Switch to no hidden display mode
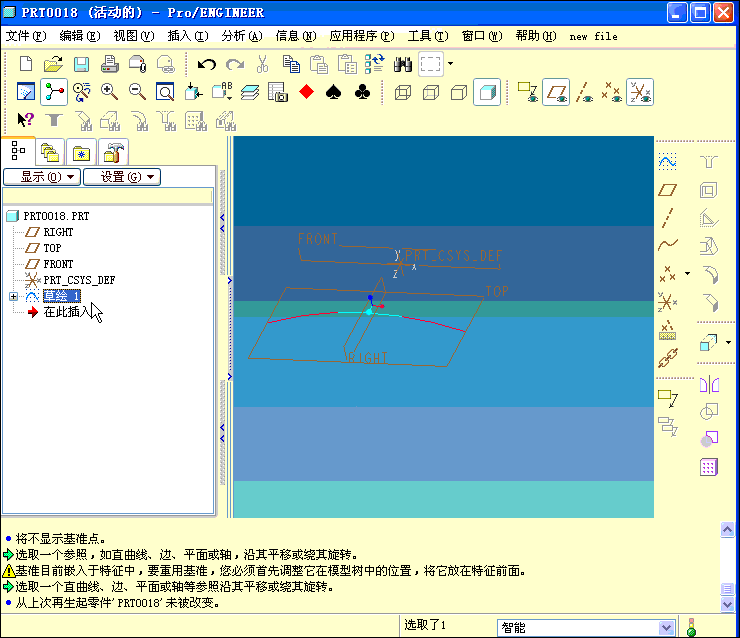The height and width of the screenshot is (638, 740). (459, 92)
